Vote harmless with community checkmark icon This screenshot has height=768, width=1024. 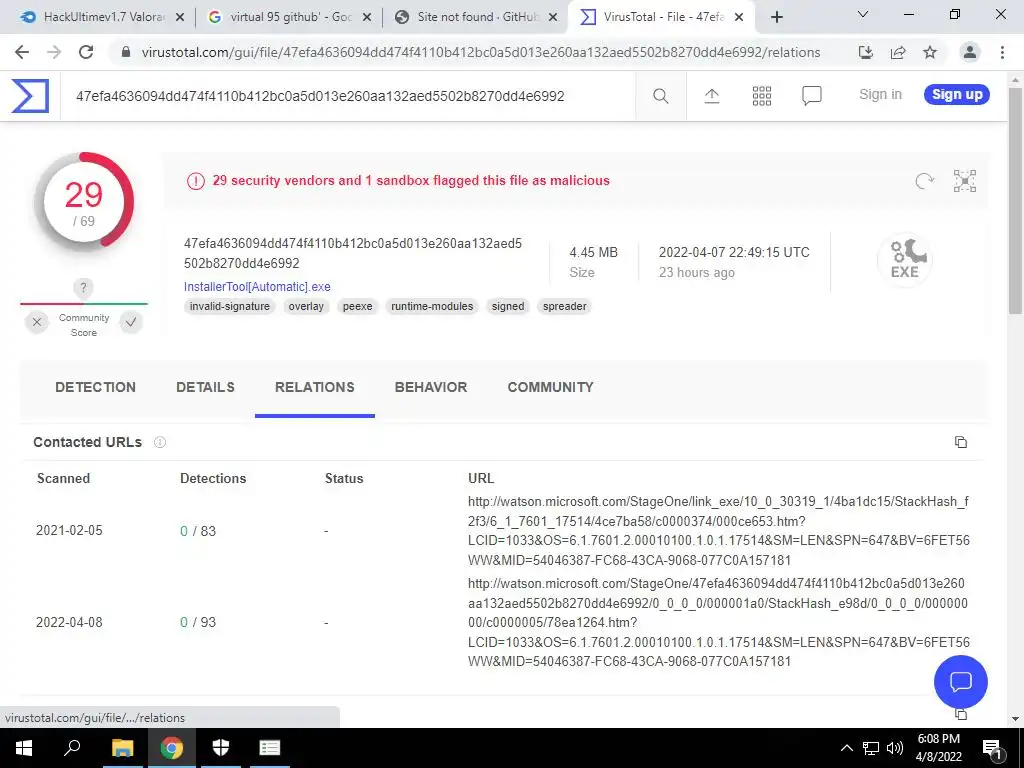[131, 322]
